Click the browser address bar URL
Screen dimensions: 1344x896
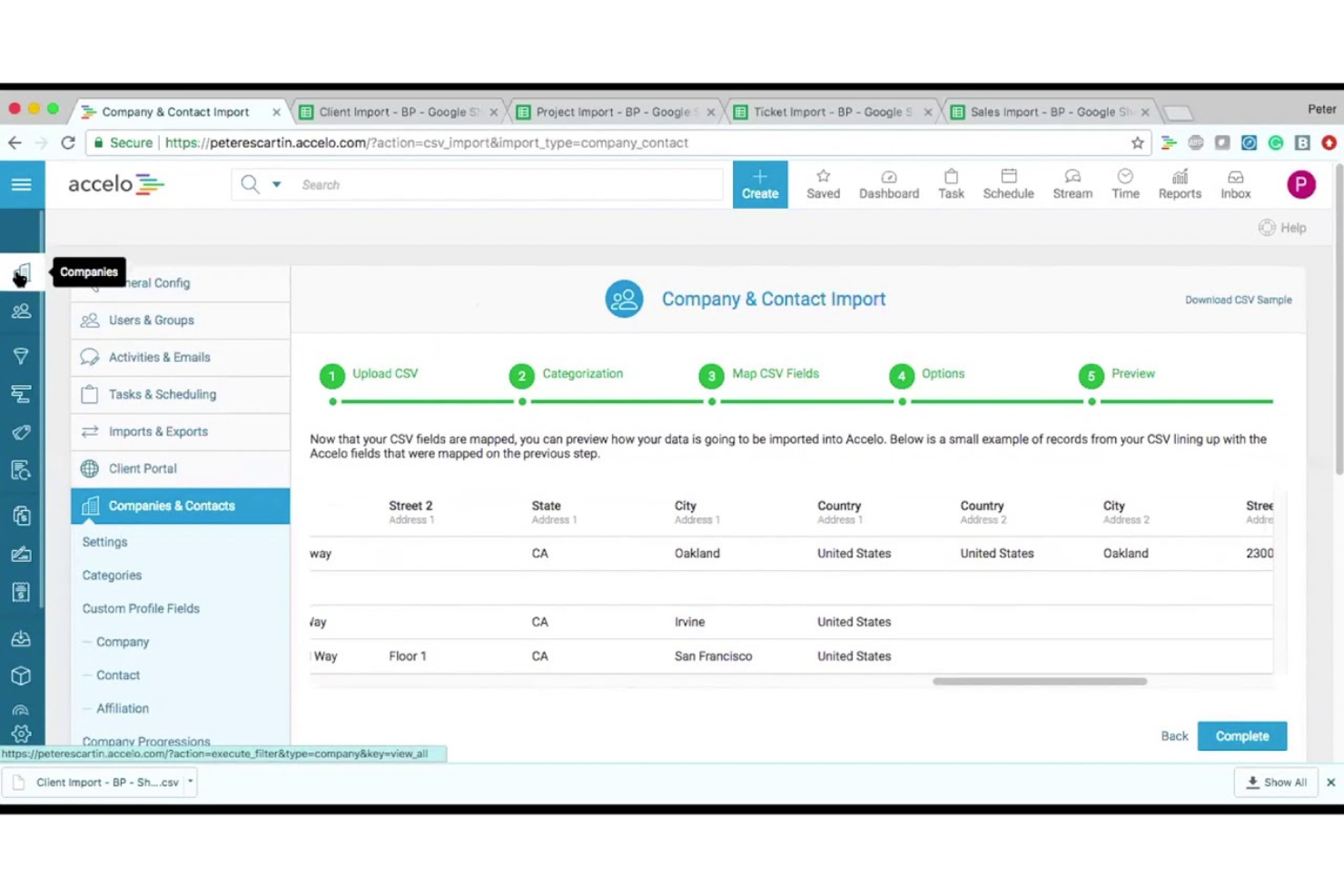(427, 143)
